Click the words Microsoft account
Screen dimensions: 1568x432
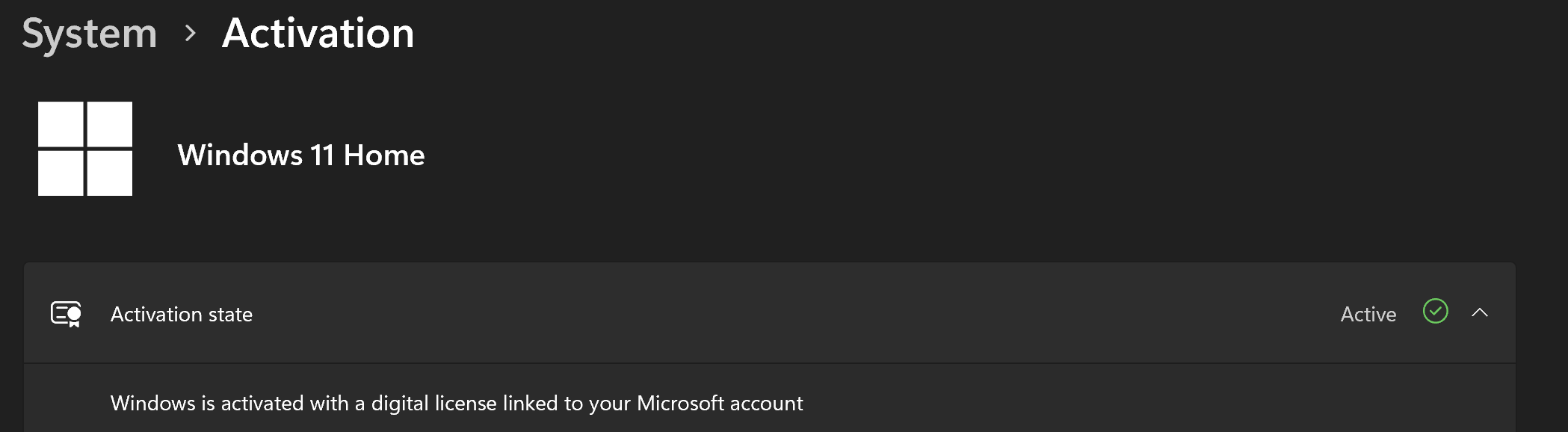[719, 404]
